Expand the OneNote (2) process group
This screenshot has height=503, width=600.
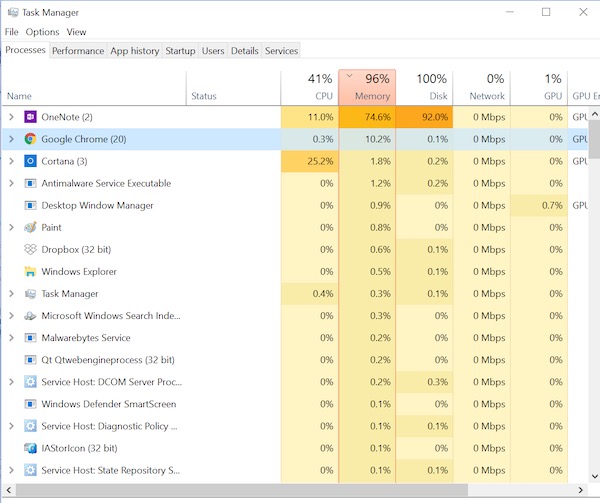point(11,117)
